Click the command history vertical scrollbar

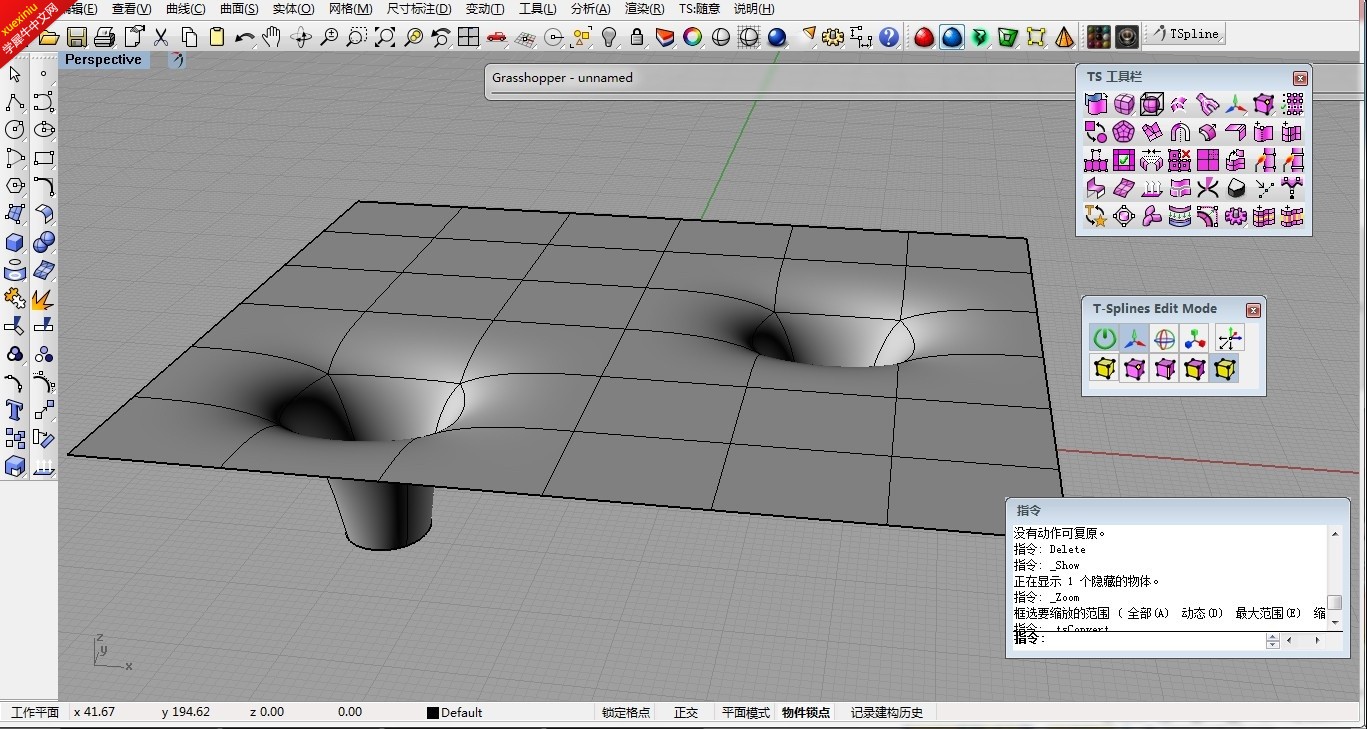point(1334,577)
